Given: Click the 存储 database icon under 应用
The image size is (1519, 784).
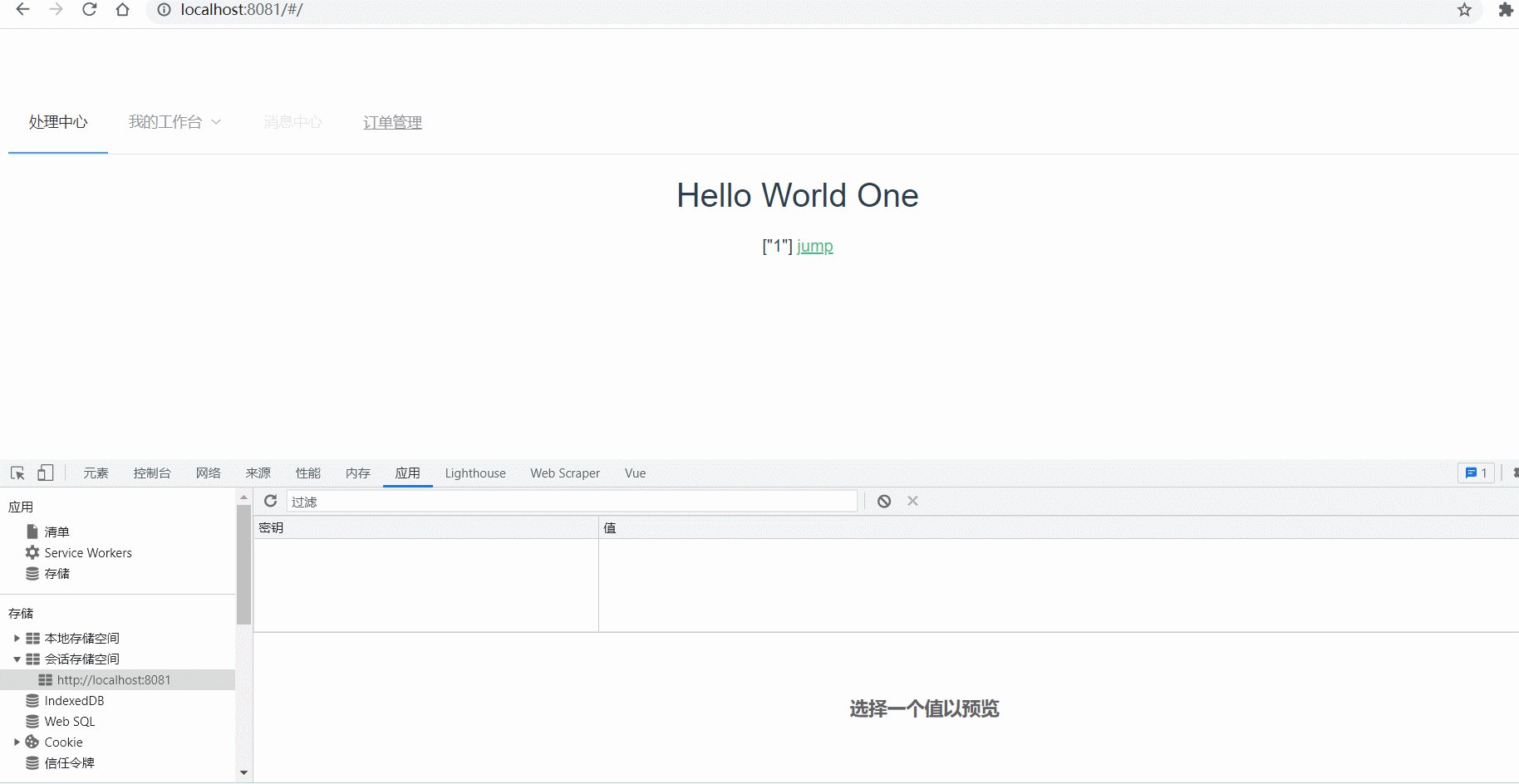Looking at the screenshot, I should [32, 574].
